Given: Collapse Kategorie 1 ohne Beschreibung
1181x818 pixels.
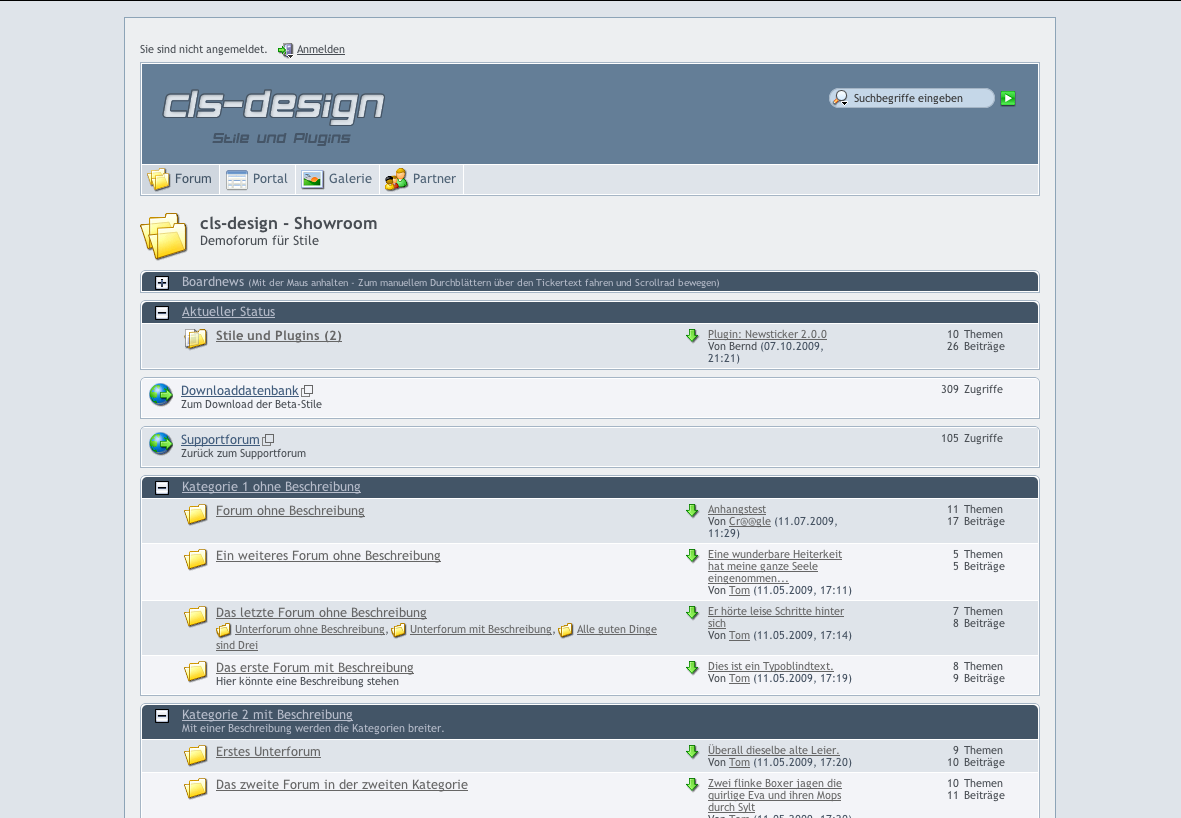Looking at the screenshot, I should tap(162, 488).
